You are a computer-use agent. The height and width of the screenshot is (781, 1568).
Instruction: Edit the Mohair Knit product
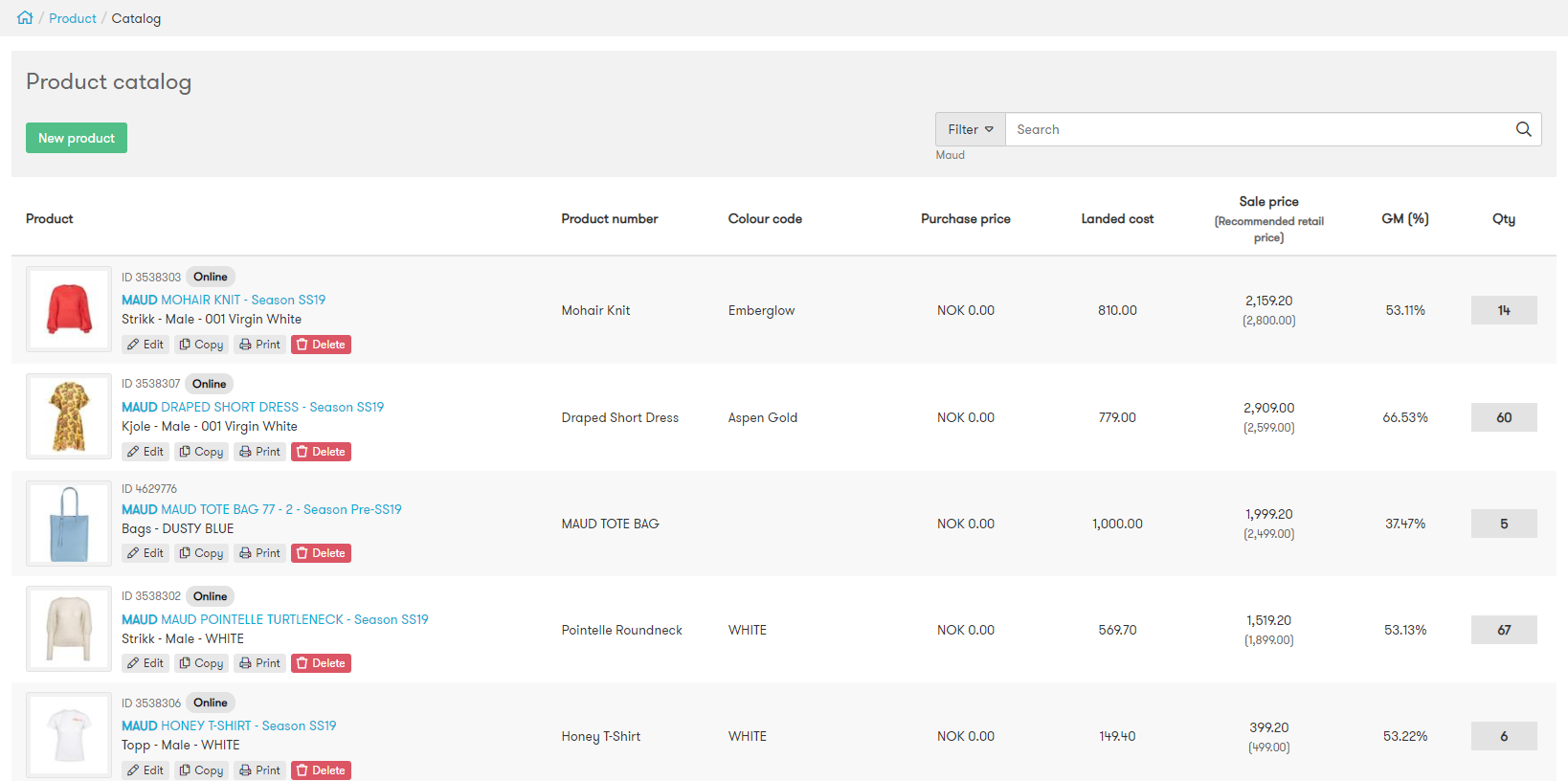(x=146, y=345)
